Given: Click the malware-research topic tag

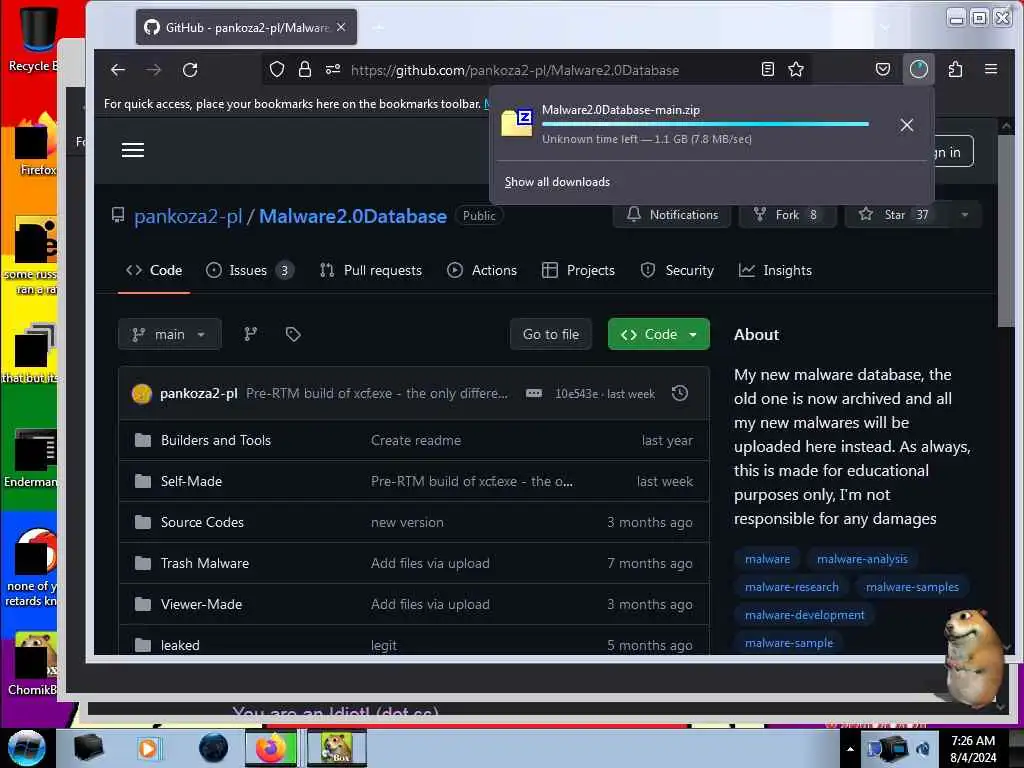Looking at the screenshot, I should click(792, 587).
